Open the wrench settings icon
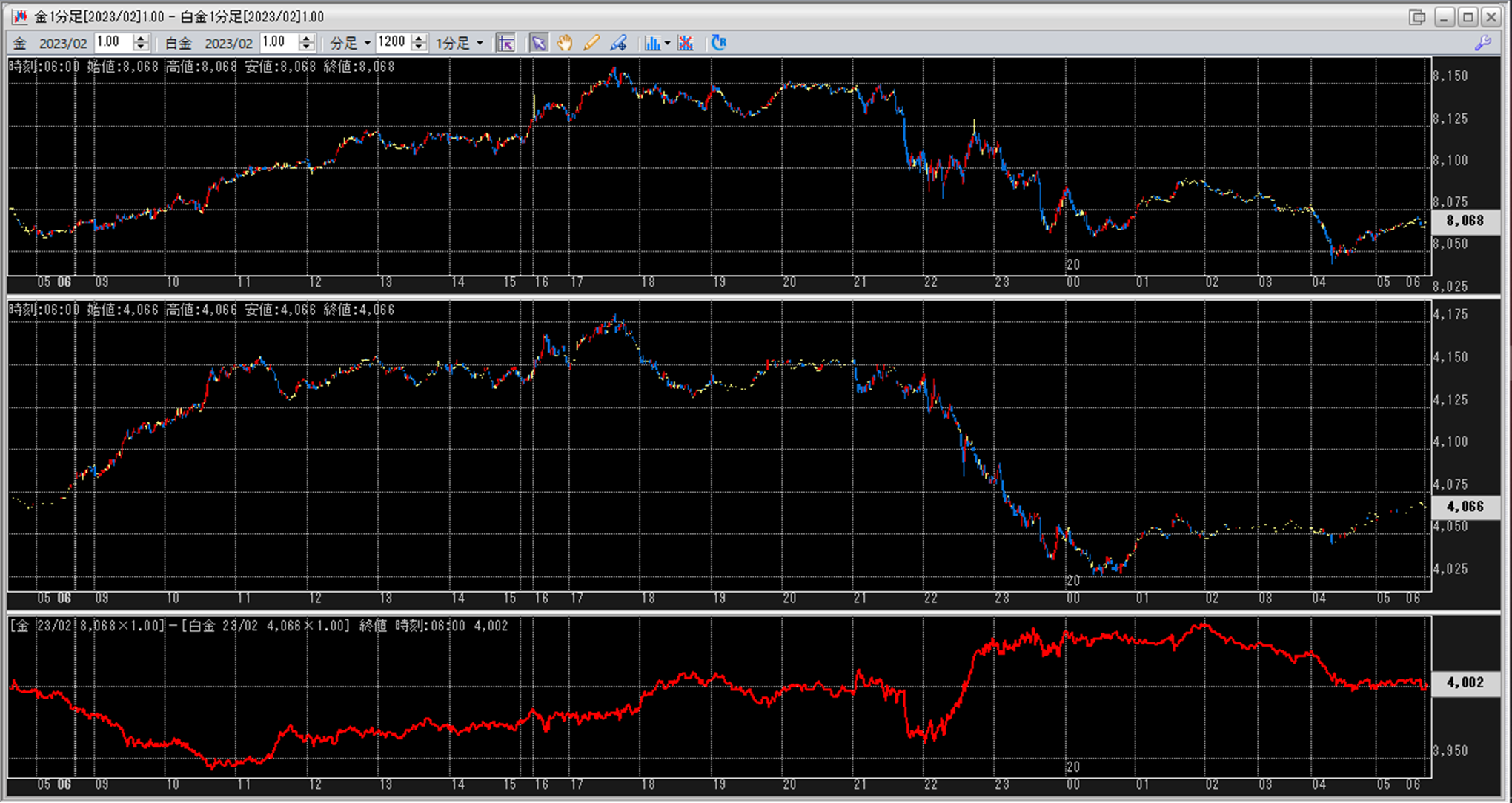 coord(1482,43)
